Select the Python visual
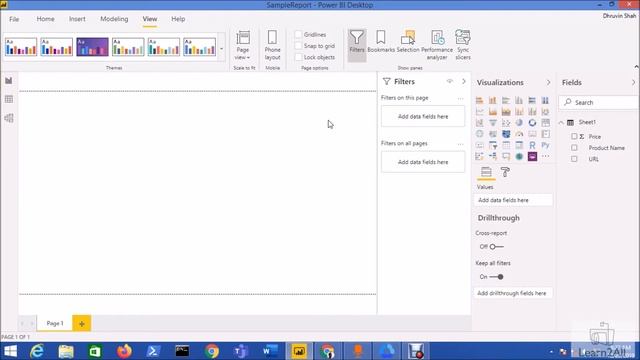The height and width of the screenshot is (360, 640). point(545,145)
